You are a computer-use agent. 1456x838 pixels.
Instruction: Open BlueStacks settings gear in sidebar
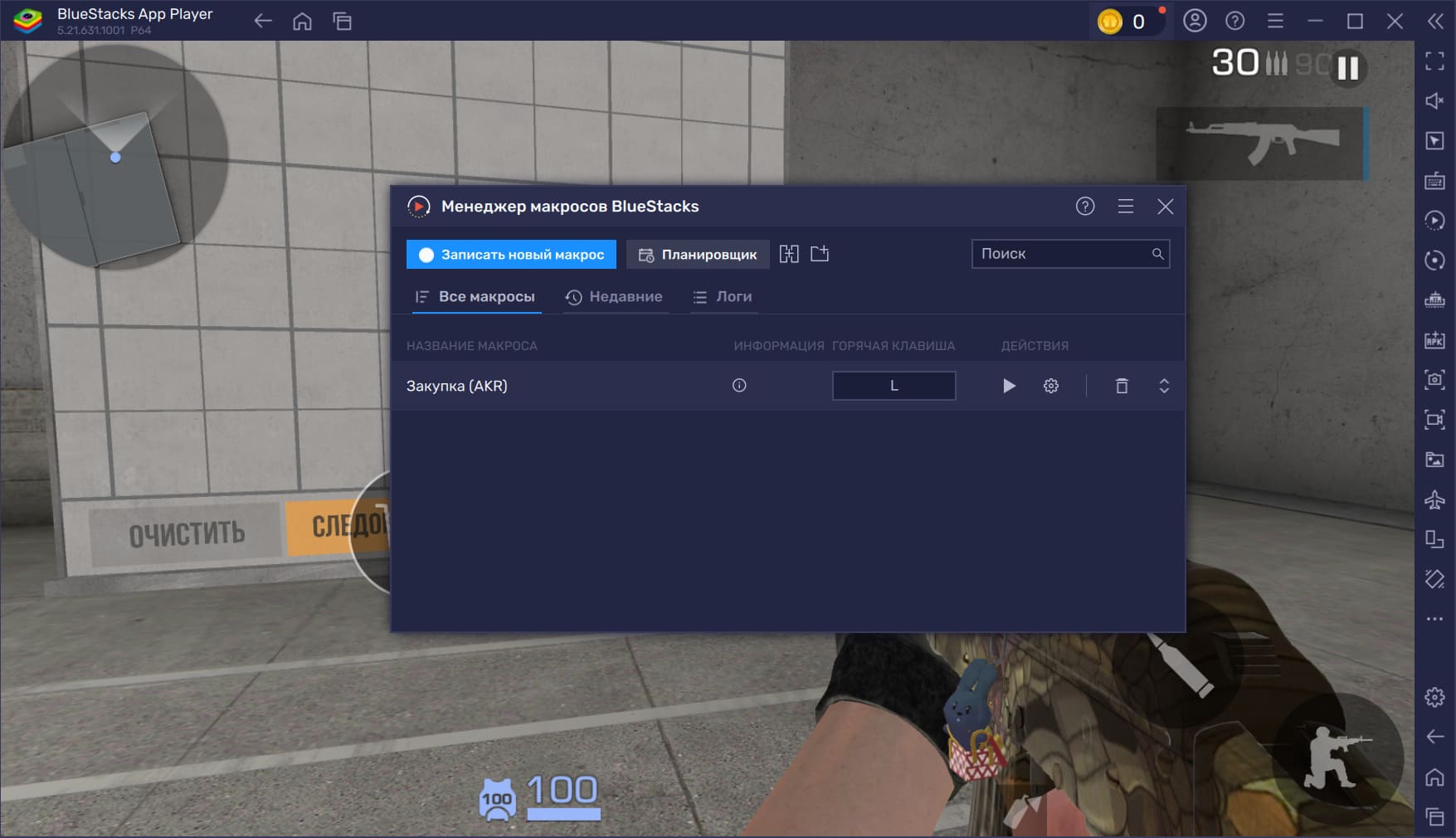point(1434,697)
